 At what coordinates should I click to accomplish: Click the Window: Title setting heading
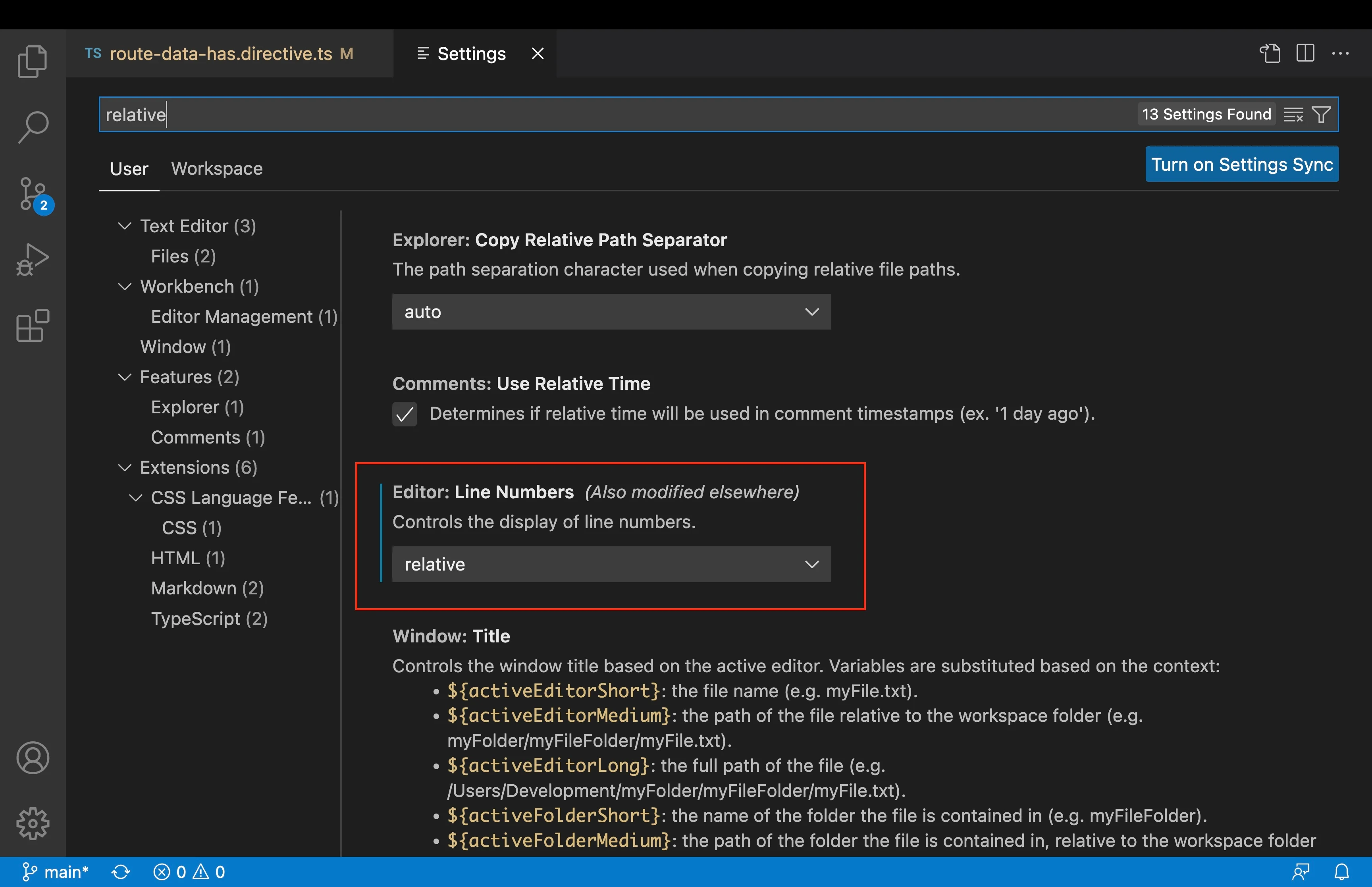pos(451,636)
